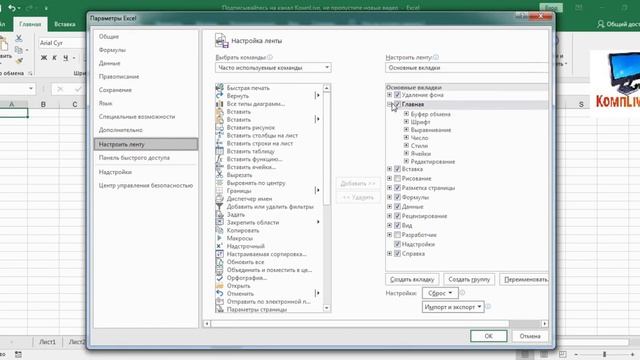Expand Справка tab node
Screen dimensions: 640x360
[x=389, y=253]
